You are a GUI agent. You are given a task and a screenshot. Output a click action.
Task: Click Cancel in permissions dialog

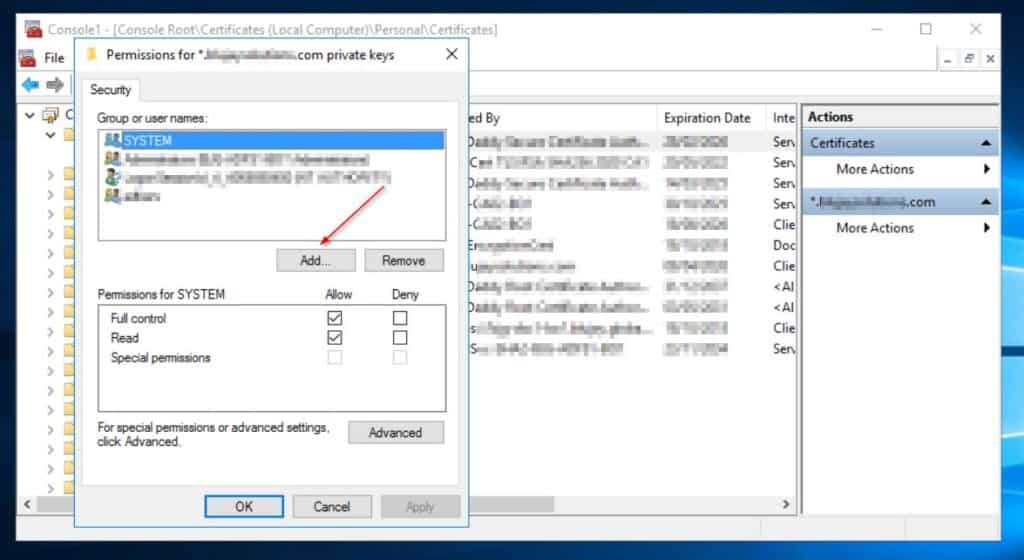[332, 506]
